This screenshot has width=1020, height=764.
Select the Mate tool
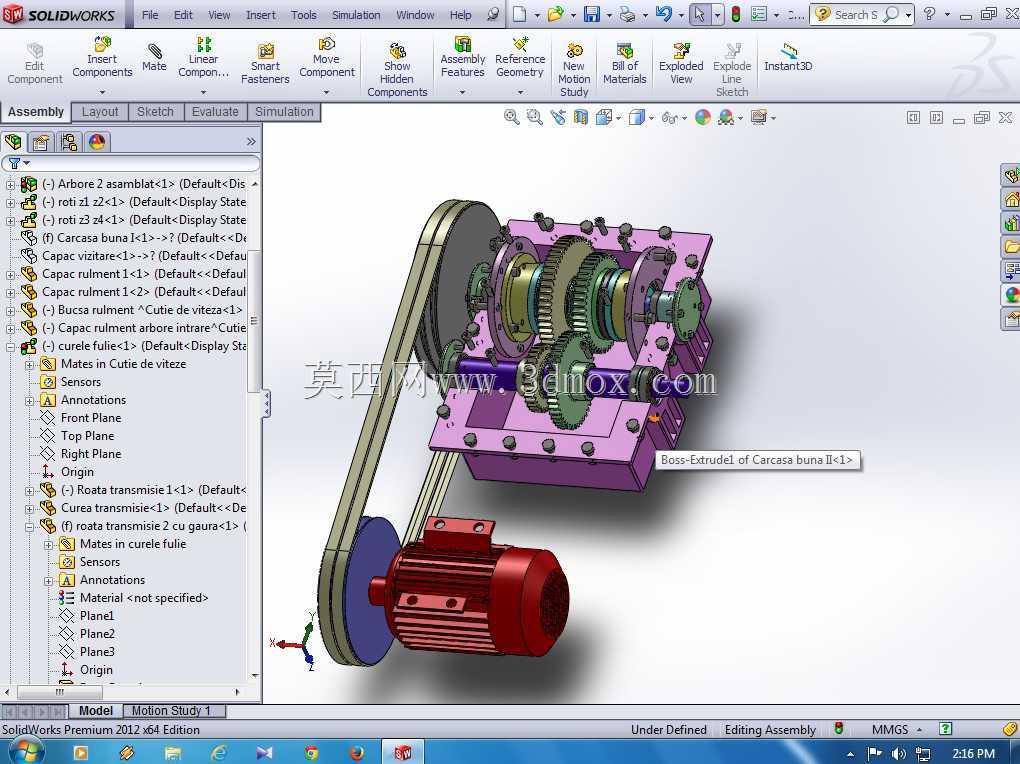(154, 57)
